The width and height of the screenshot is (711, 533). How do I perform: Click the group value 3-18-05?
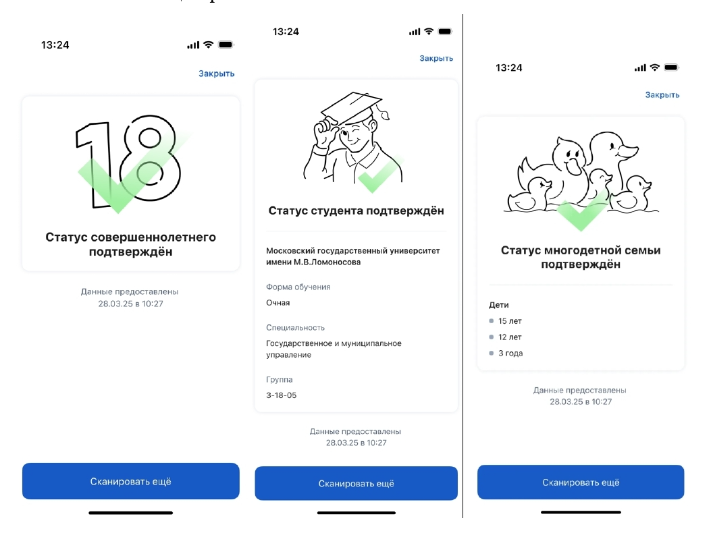(281, 395)
